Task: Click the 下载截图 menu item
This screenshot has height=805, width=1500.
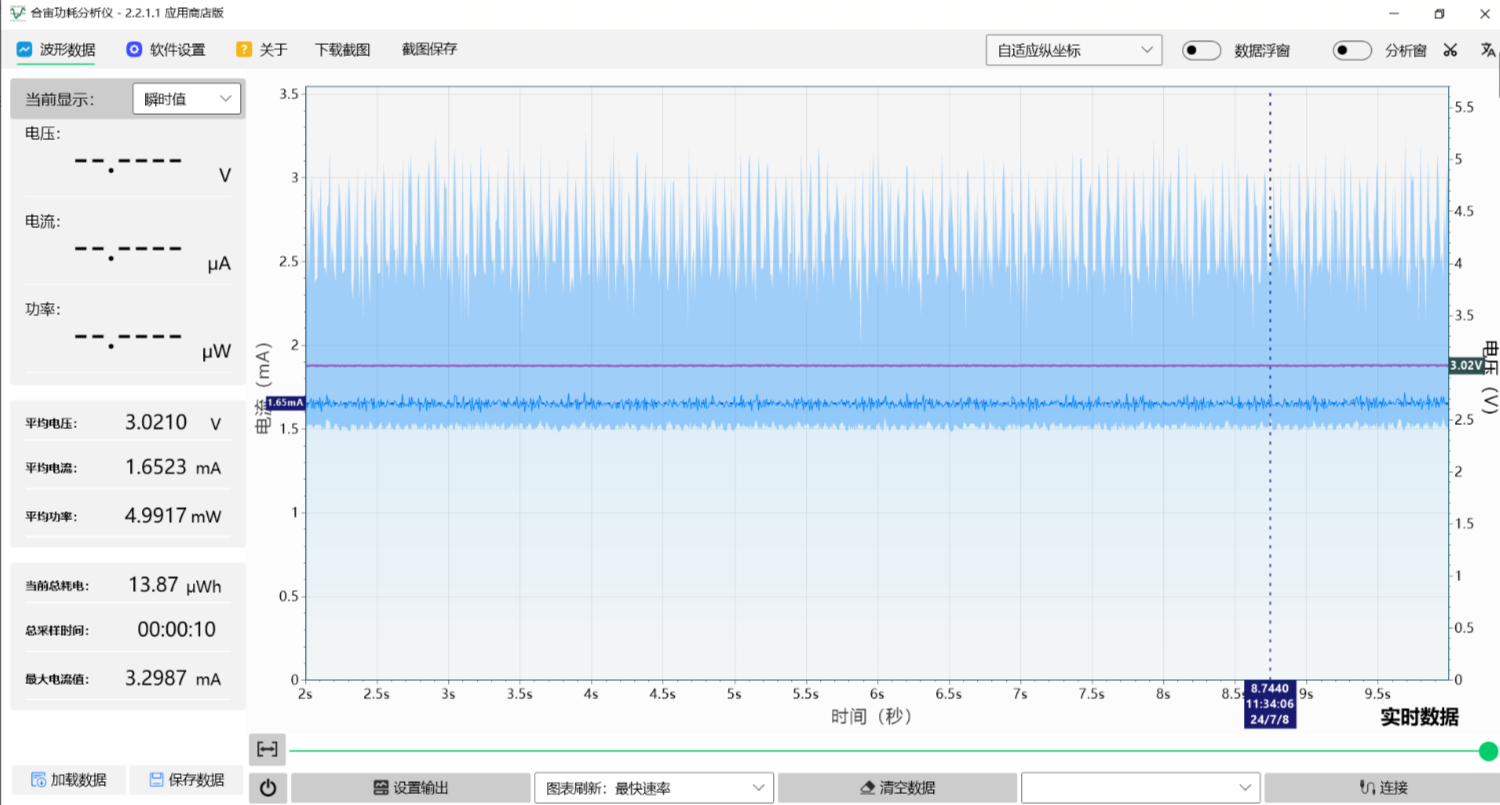Action: 342,49
